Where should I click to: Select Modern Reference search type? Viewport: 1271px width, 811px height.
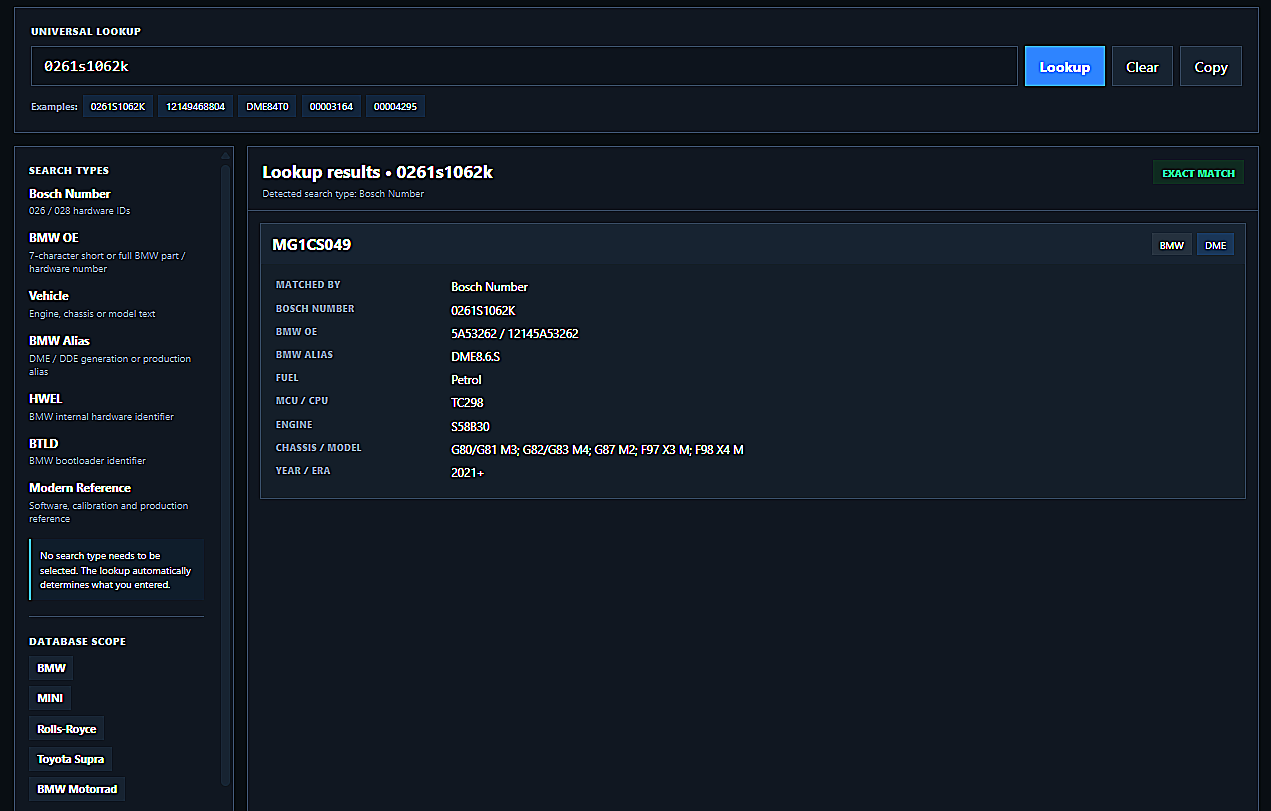80,488
